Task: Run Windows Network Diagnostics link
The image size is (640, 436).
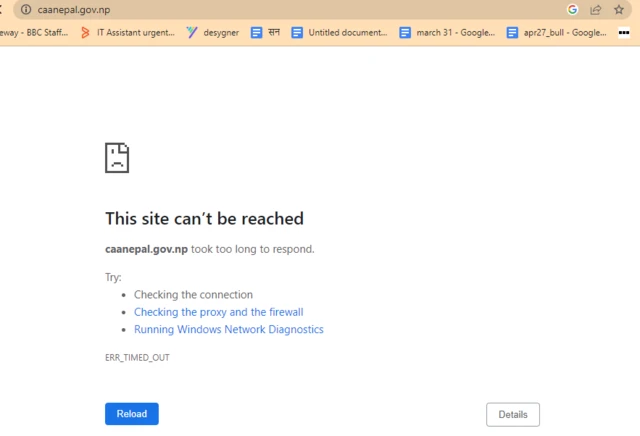Action: click(x=228, y=329)
